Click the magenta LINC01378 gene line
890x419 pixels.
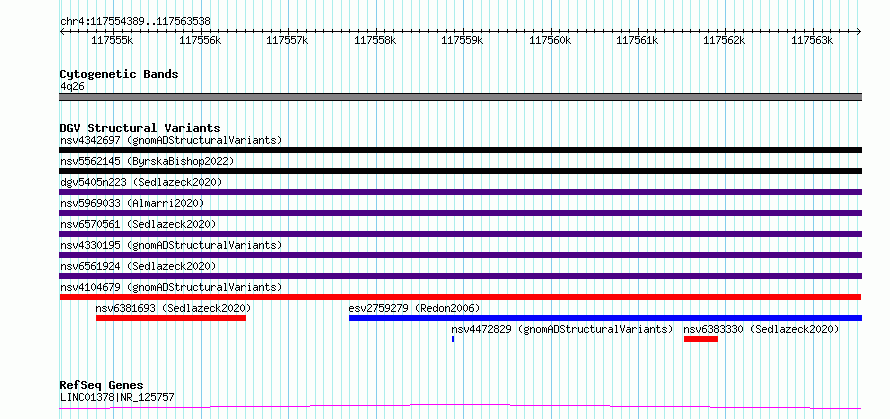[x=461, y=407]
